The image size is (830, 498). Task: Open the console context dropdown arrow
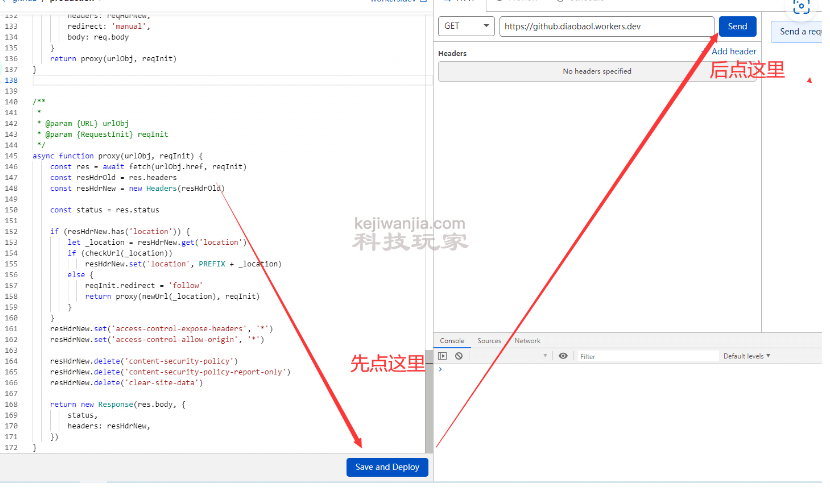546,356
